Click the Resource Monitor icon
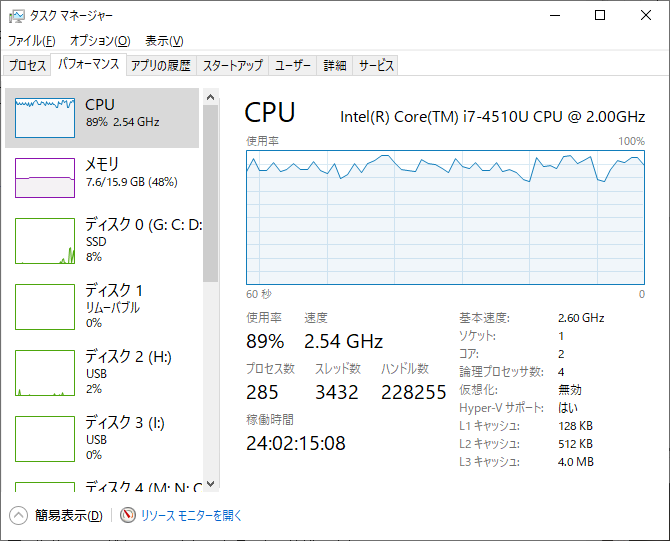 pos(128,515)
